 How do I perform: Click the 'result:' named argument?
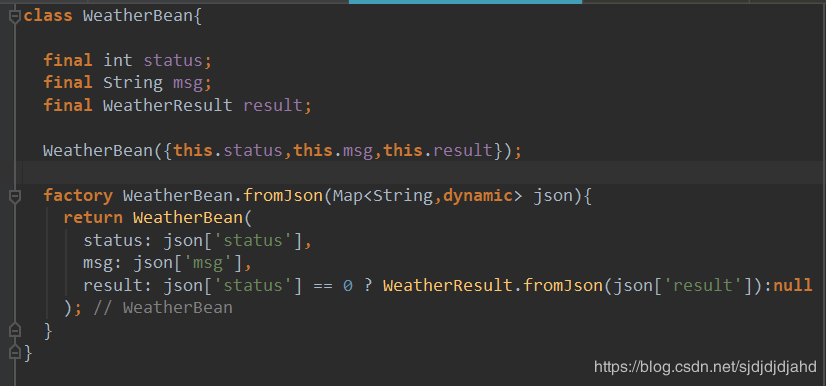(x=118, y=285)
